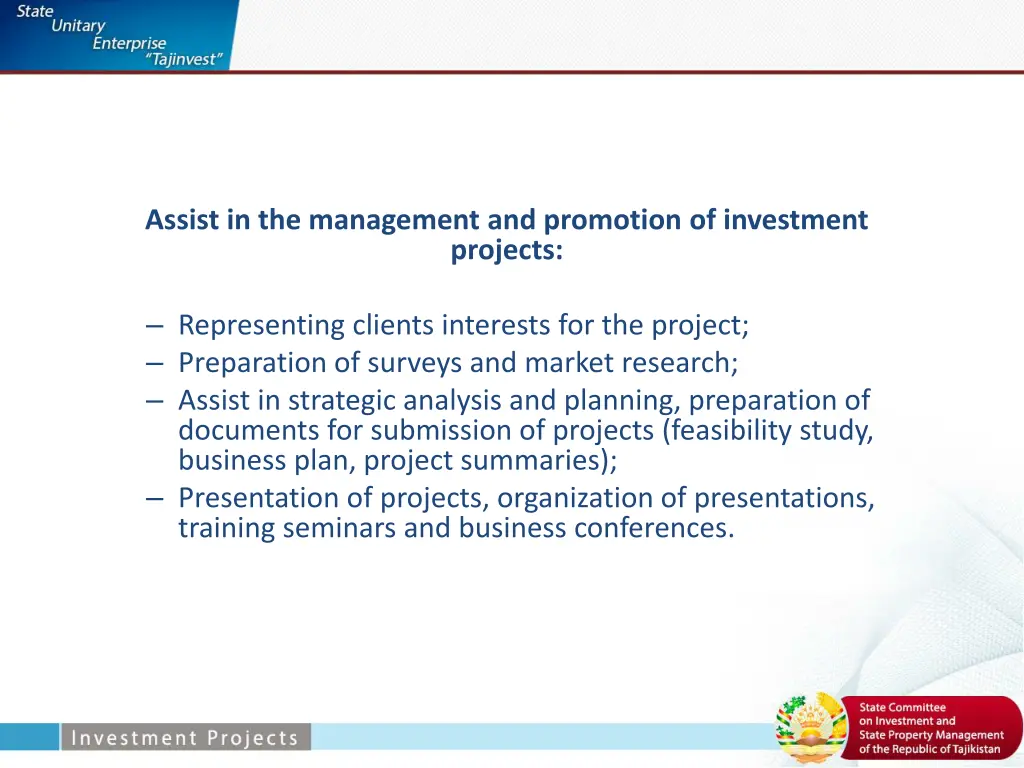The width and height of the screenshot is (1024, 768).
Task: Click the 'Investment Projects' footer label
Action: [x=185, y=737]
